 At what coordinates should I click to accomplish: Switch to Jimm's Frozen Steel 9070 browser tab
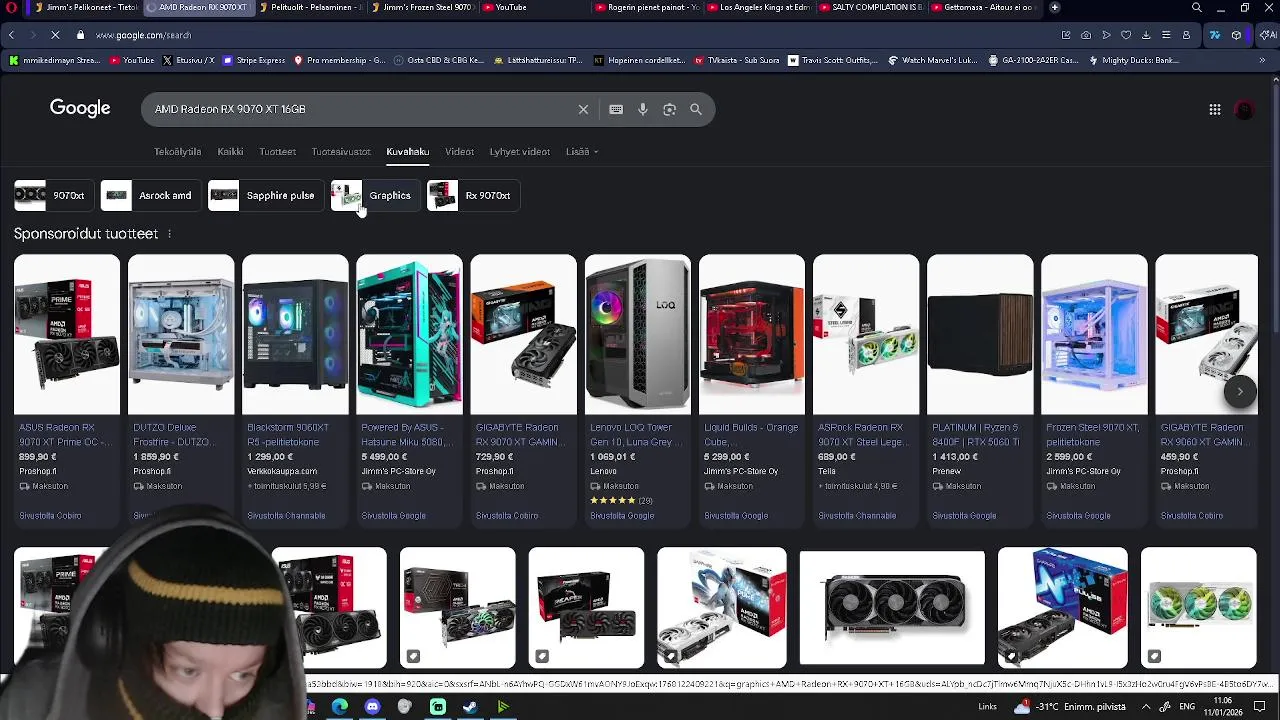[x=425, y=7]
